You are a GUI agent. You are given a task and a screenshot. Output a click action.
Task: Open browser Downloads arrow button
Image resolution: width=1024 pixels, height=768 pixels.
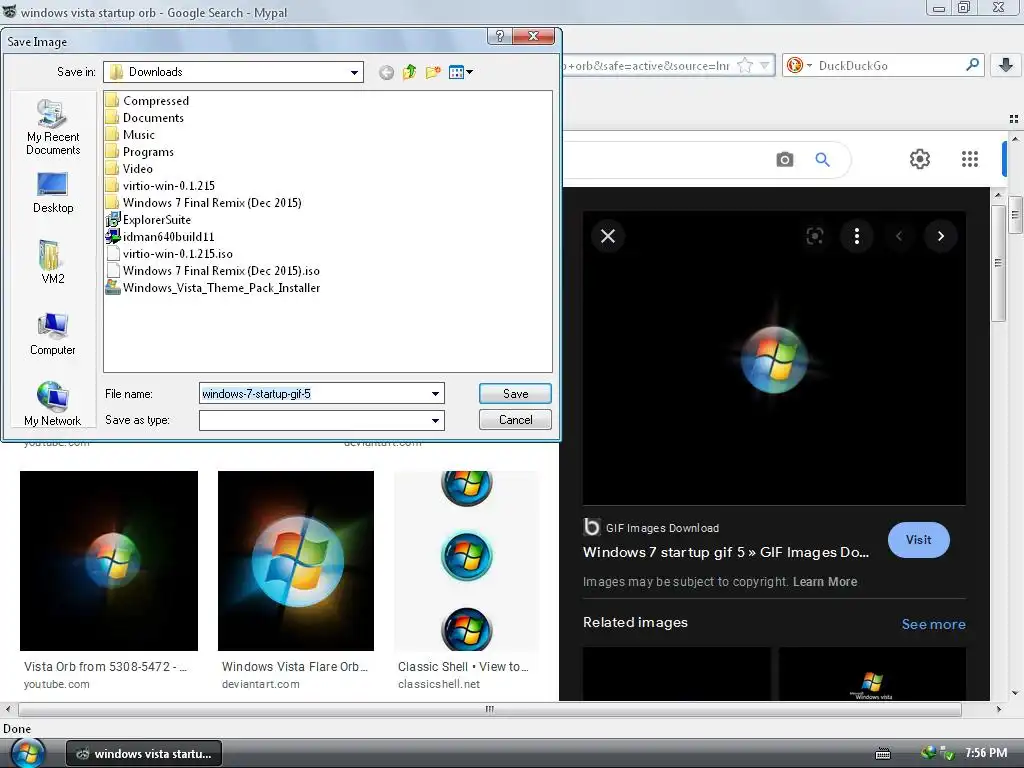(1006, 65)
